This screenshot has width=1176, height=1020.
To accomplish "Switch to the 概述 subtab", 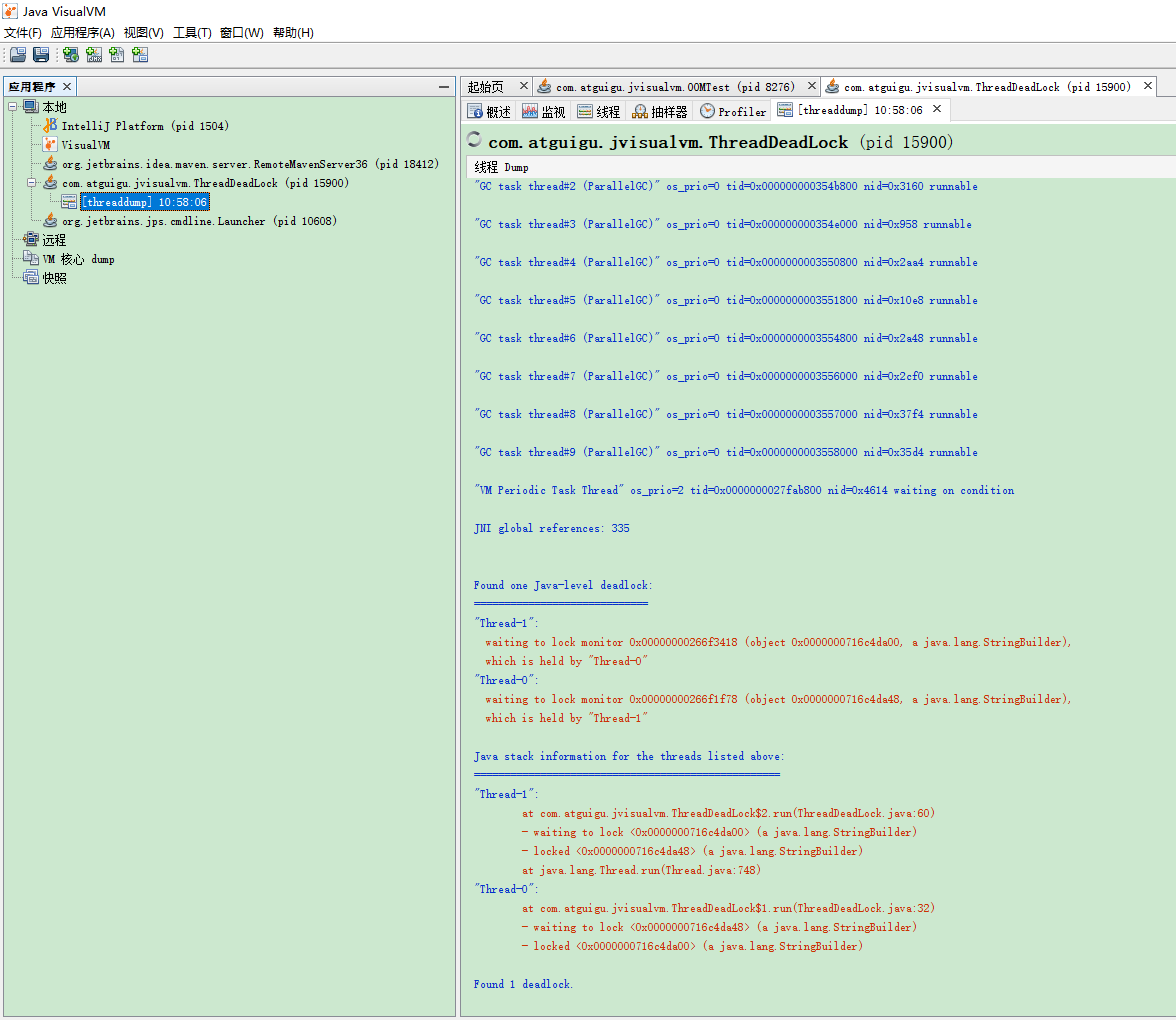I will tap(490, 112).
